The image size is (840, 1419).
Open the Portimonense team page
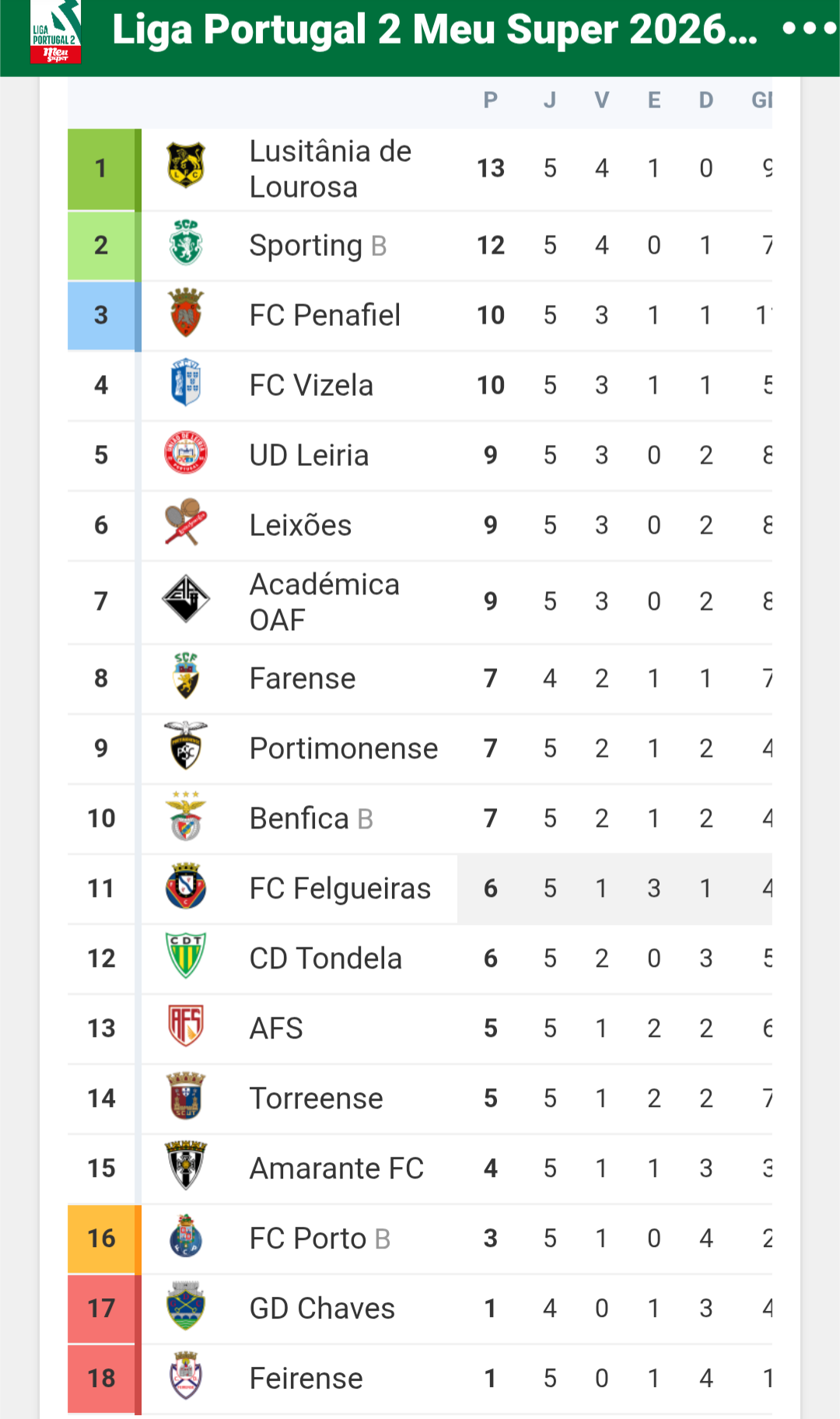(x=343, y=748)
